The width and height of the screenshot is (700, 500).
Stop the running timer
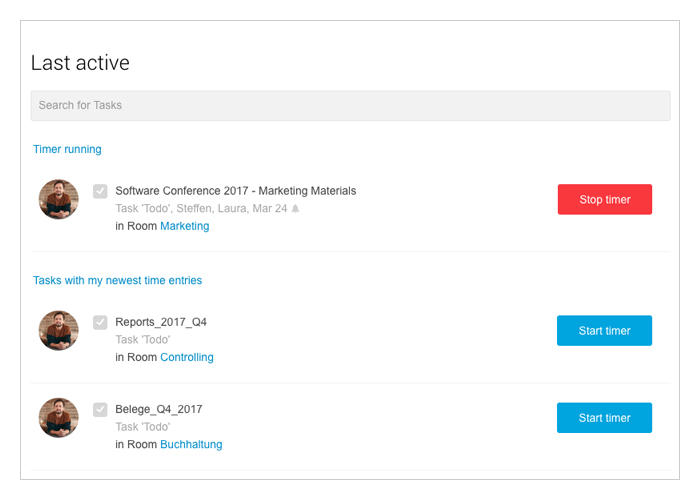tap(604, 199)
